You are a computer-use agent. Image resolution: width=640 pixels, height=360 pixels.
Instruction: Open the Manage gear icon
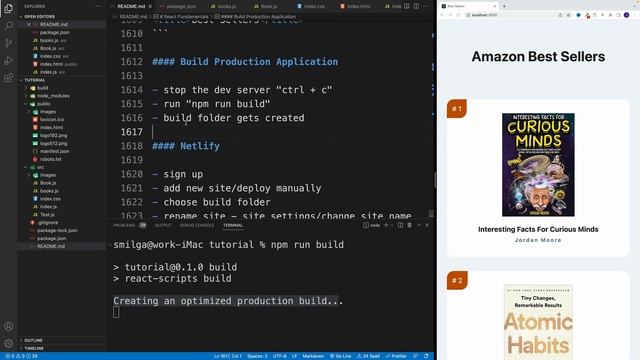click(8, 343)
